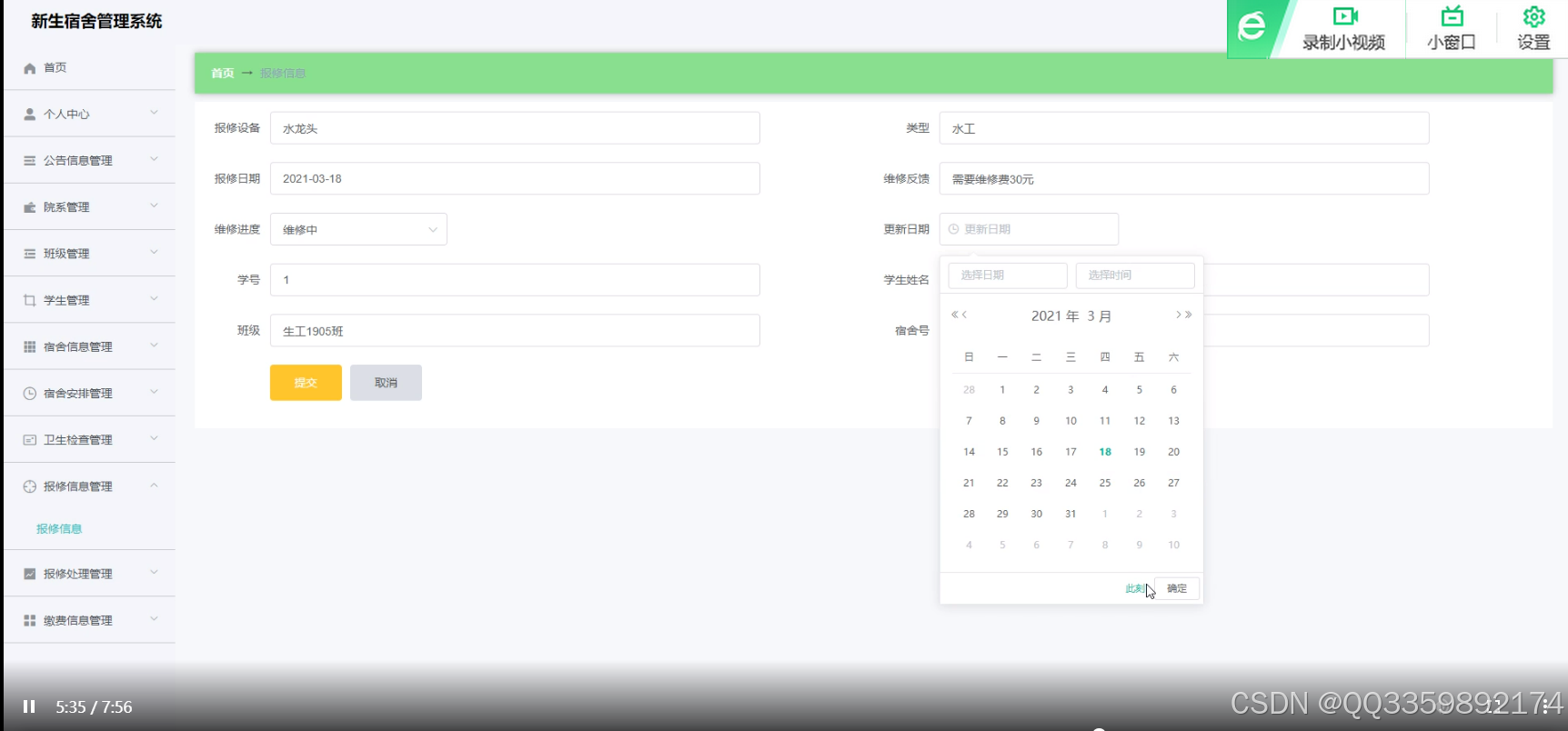The height and width of the screenshot is (731, 1568).
Task: Go to previous month in calendar
Action: (965, 315)
